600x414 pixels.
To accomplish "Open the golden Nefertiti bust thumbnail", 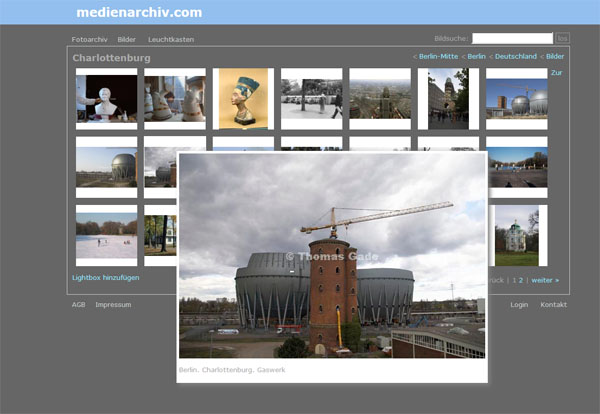I will tap(243, 98).
